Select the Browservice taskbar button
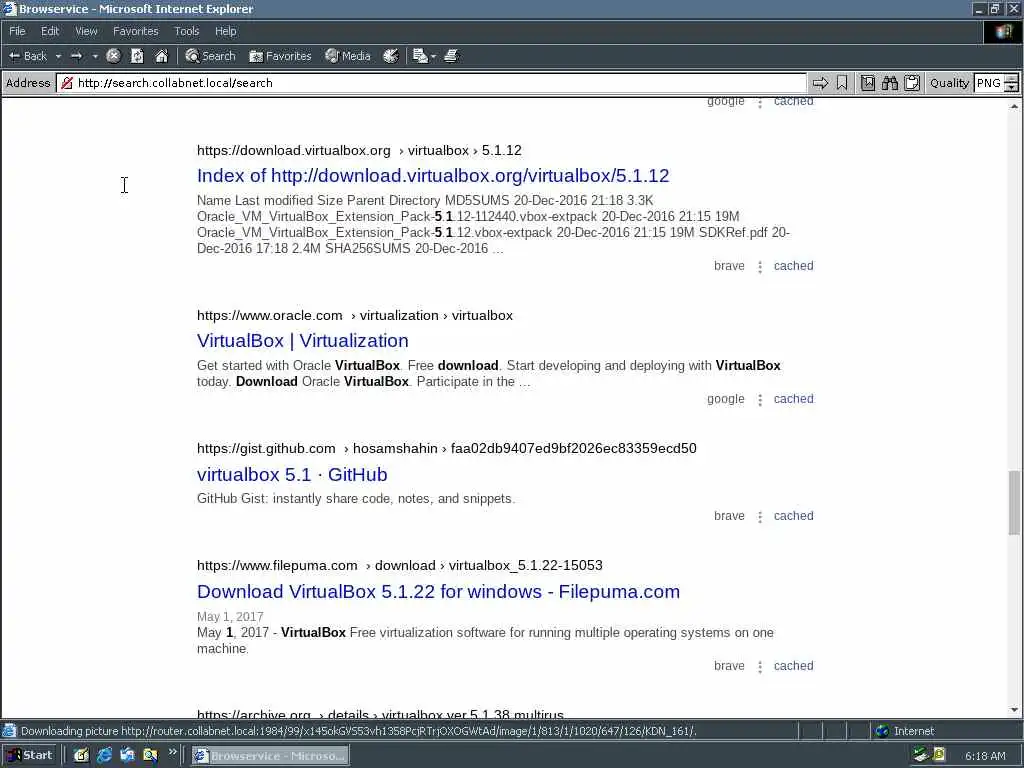This screenshot has height=768, width=1024. click(270, 756)
